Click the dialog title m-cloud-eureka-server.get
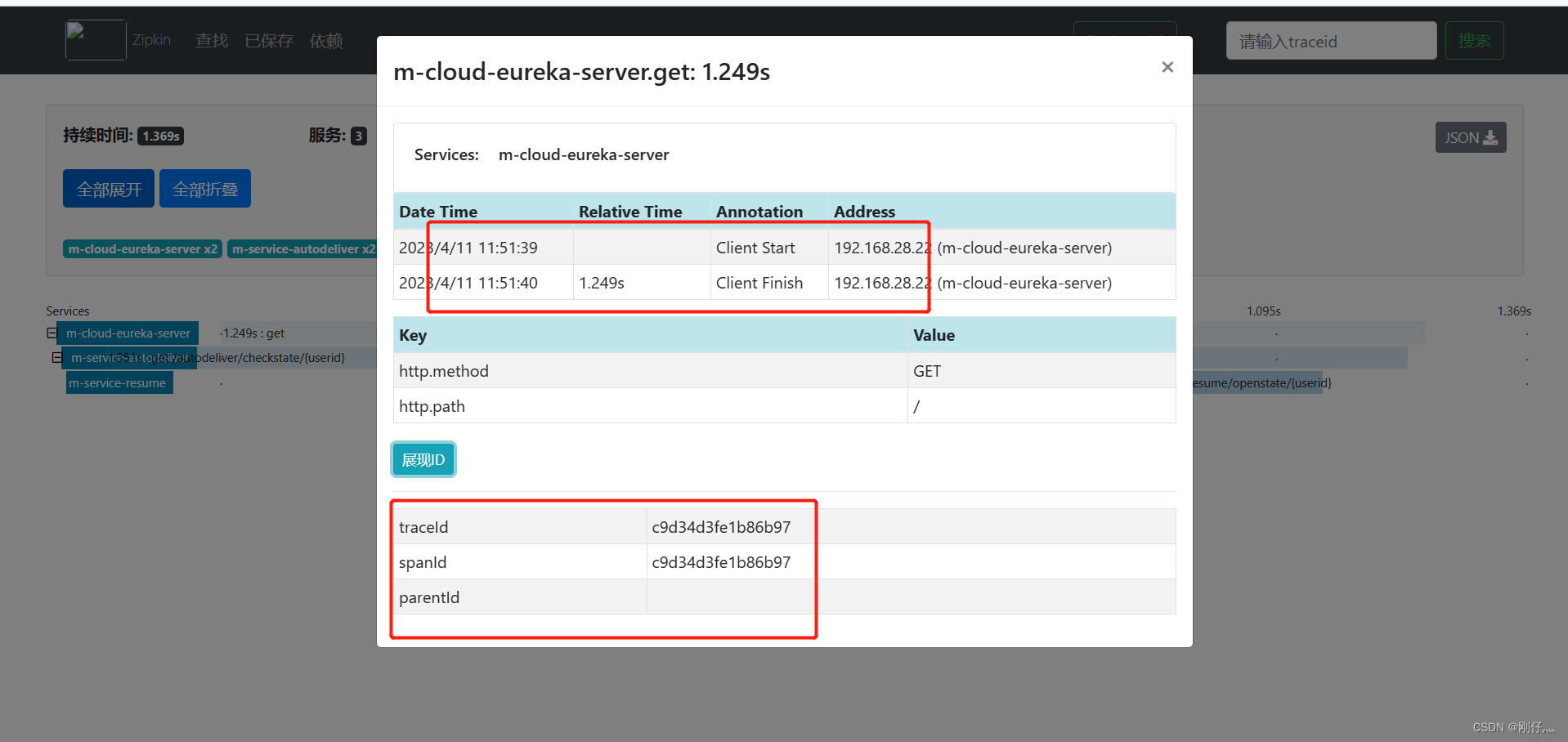This screenshot has height=742, width=1568. [x=581, y=72]
